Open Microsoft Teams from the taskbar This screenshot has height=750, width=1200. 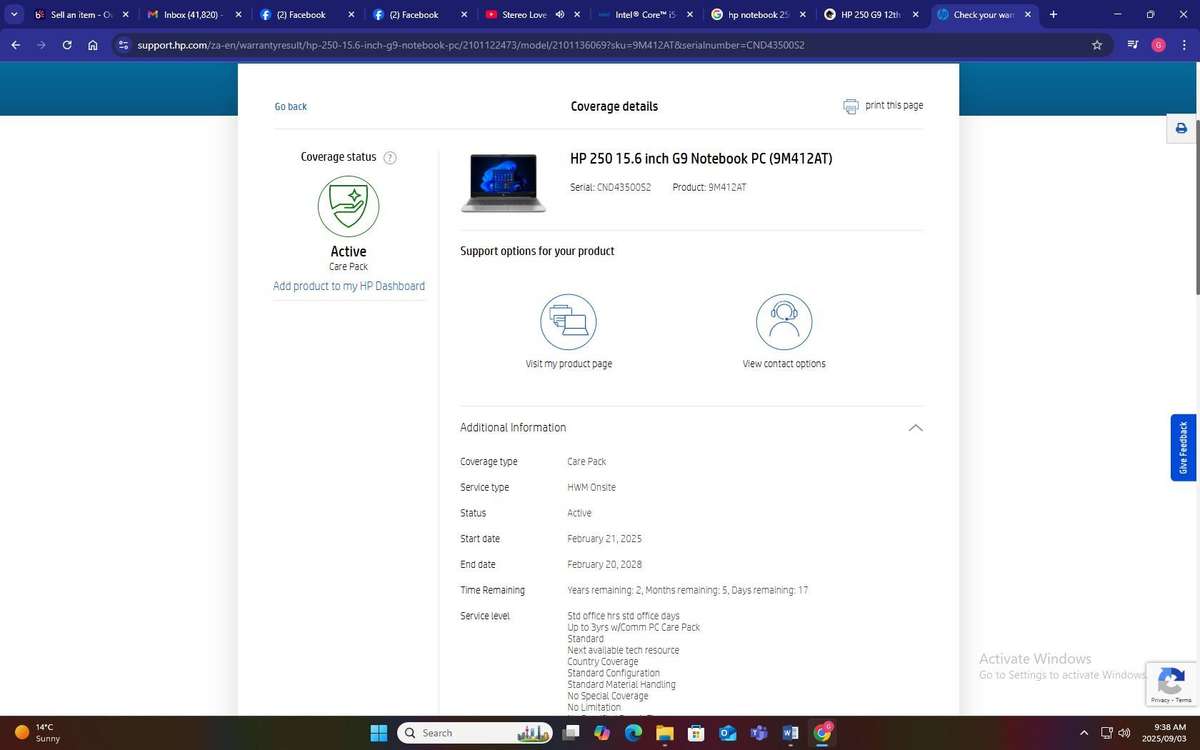click(759, 733)
